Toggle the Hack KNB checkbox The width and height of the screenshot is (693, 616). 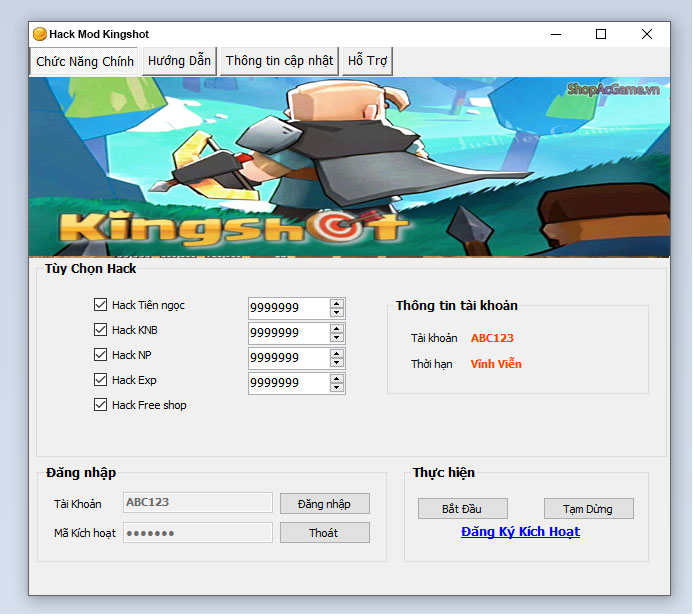100,330
